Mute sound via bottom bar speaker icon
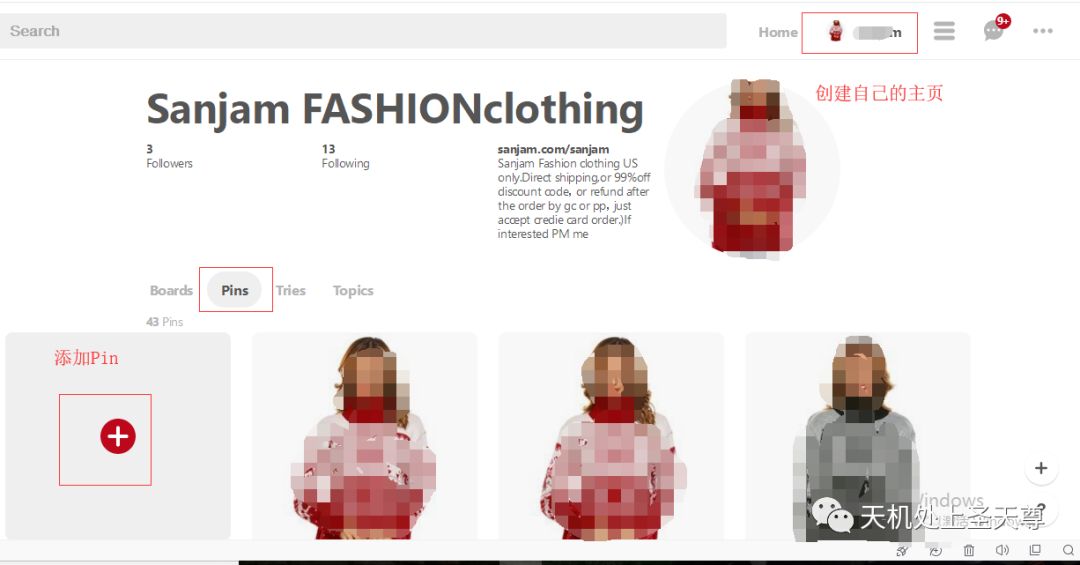Screen dimensions: 1080x565 point(1002,550)
